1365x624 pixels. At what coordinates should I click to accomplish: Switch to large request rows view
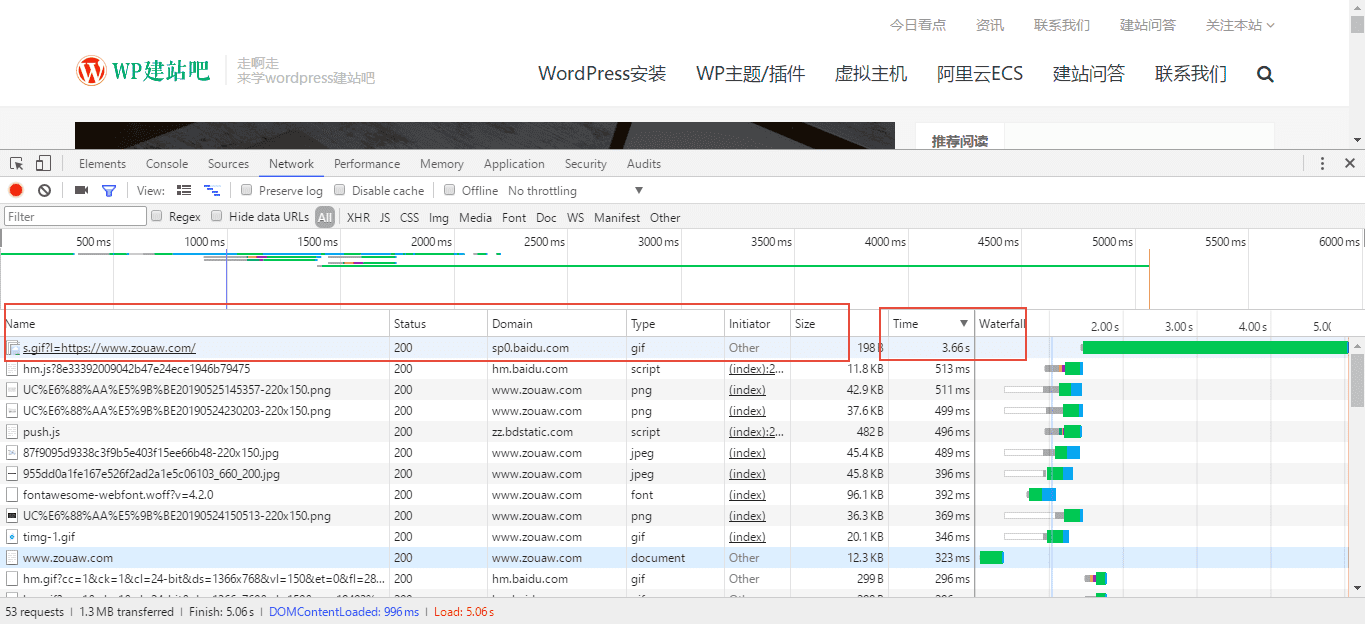coord(184,190)
